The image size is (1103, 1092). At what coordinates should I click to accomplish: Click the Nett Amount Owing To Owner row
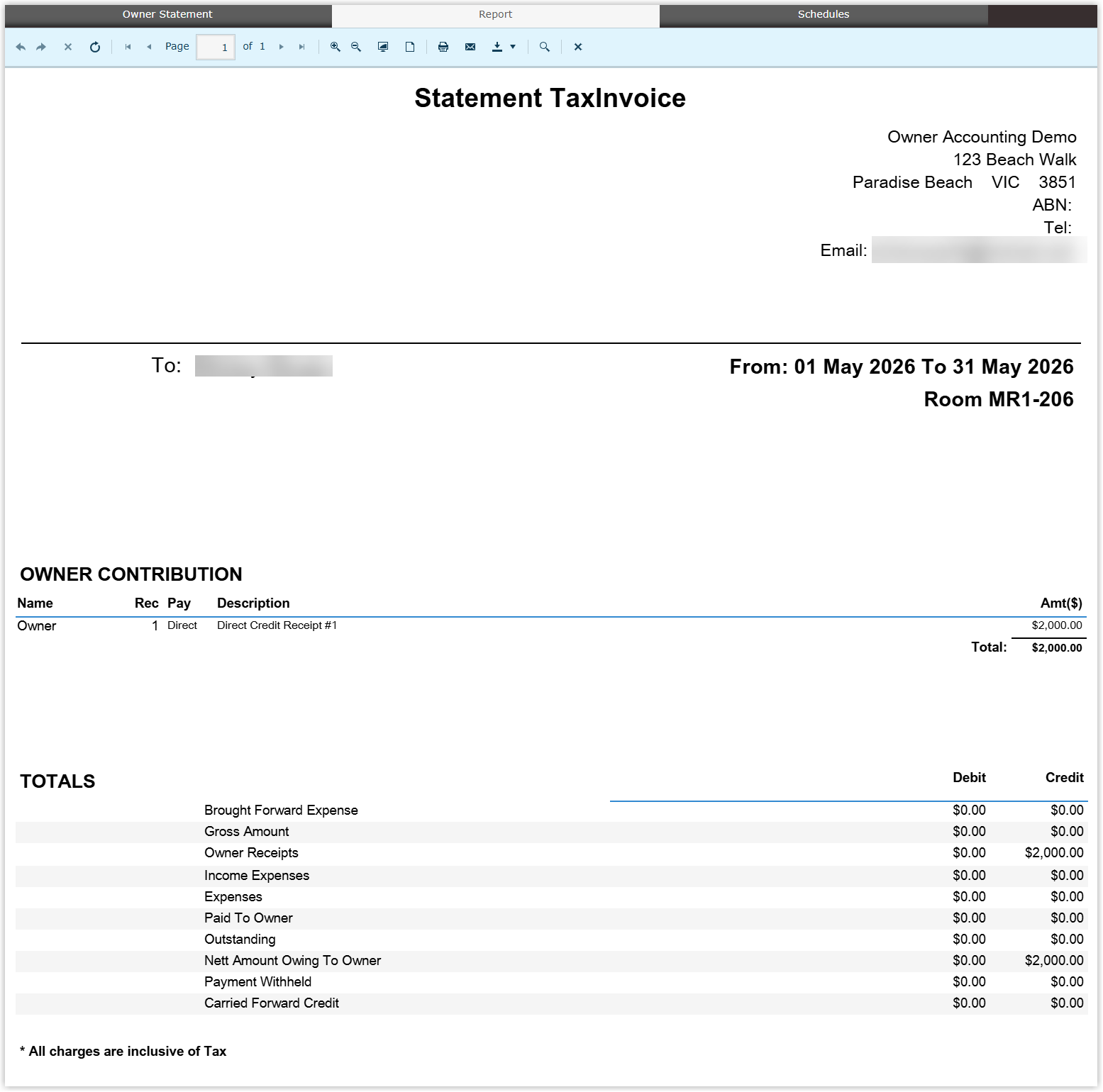552,961
